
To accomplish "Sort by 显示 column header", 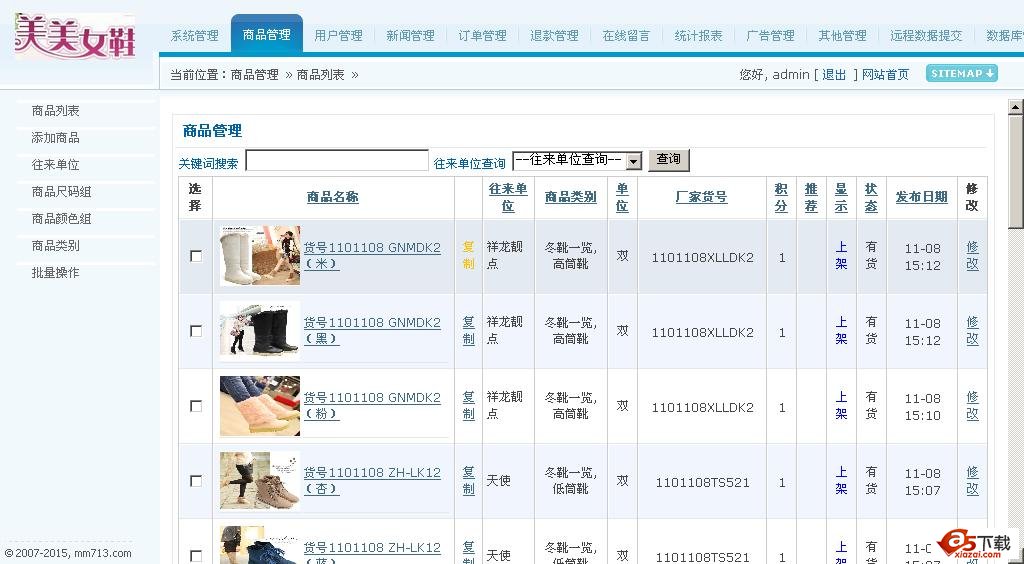I will click(841, 197).
